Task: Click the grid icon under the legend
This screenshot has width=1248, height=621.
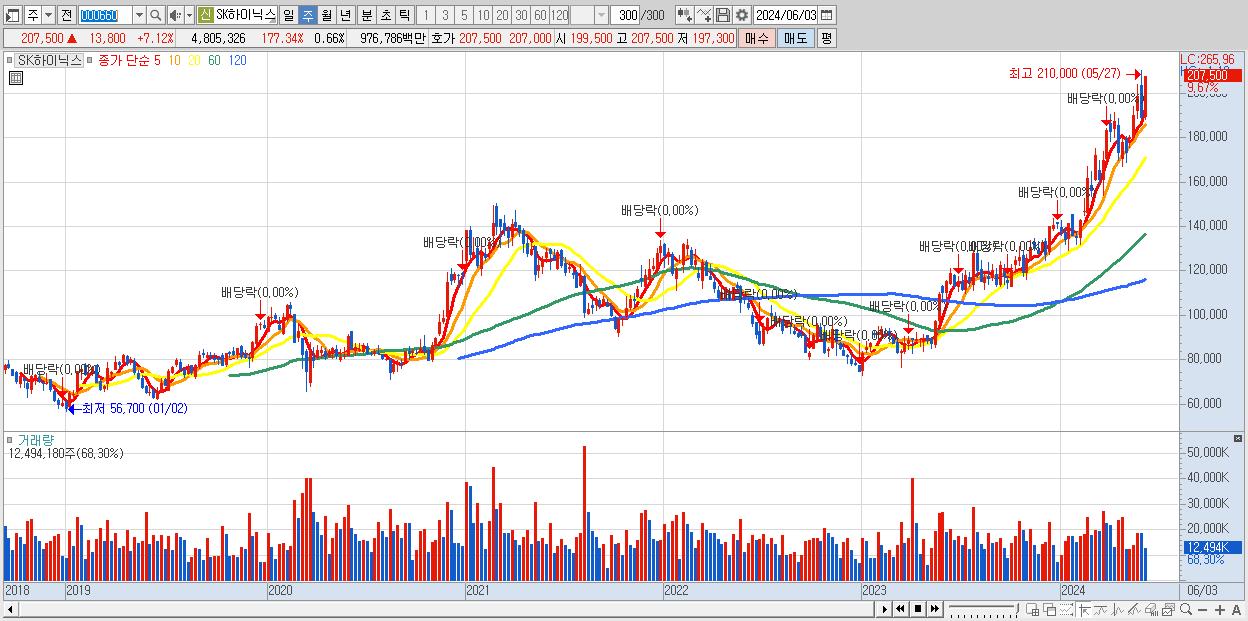Action: tap(15, 78)
